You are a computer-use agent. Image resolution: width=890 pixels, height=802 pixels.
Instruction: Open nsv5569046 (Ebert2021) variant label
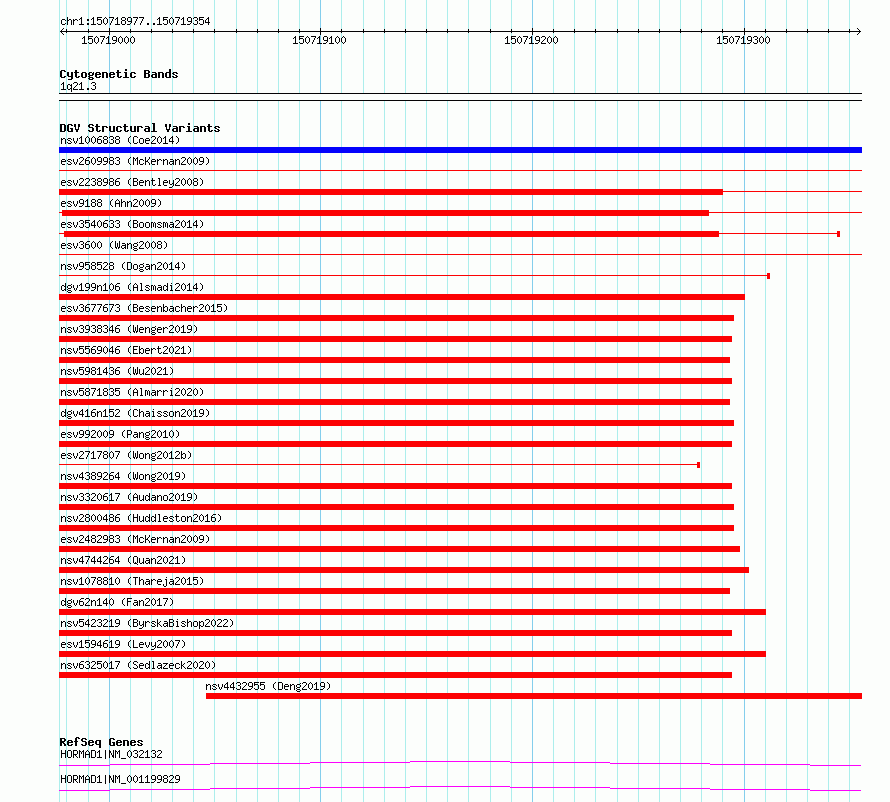[126, 350]
